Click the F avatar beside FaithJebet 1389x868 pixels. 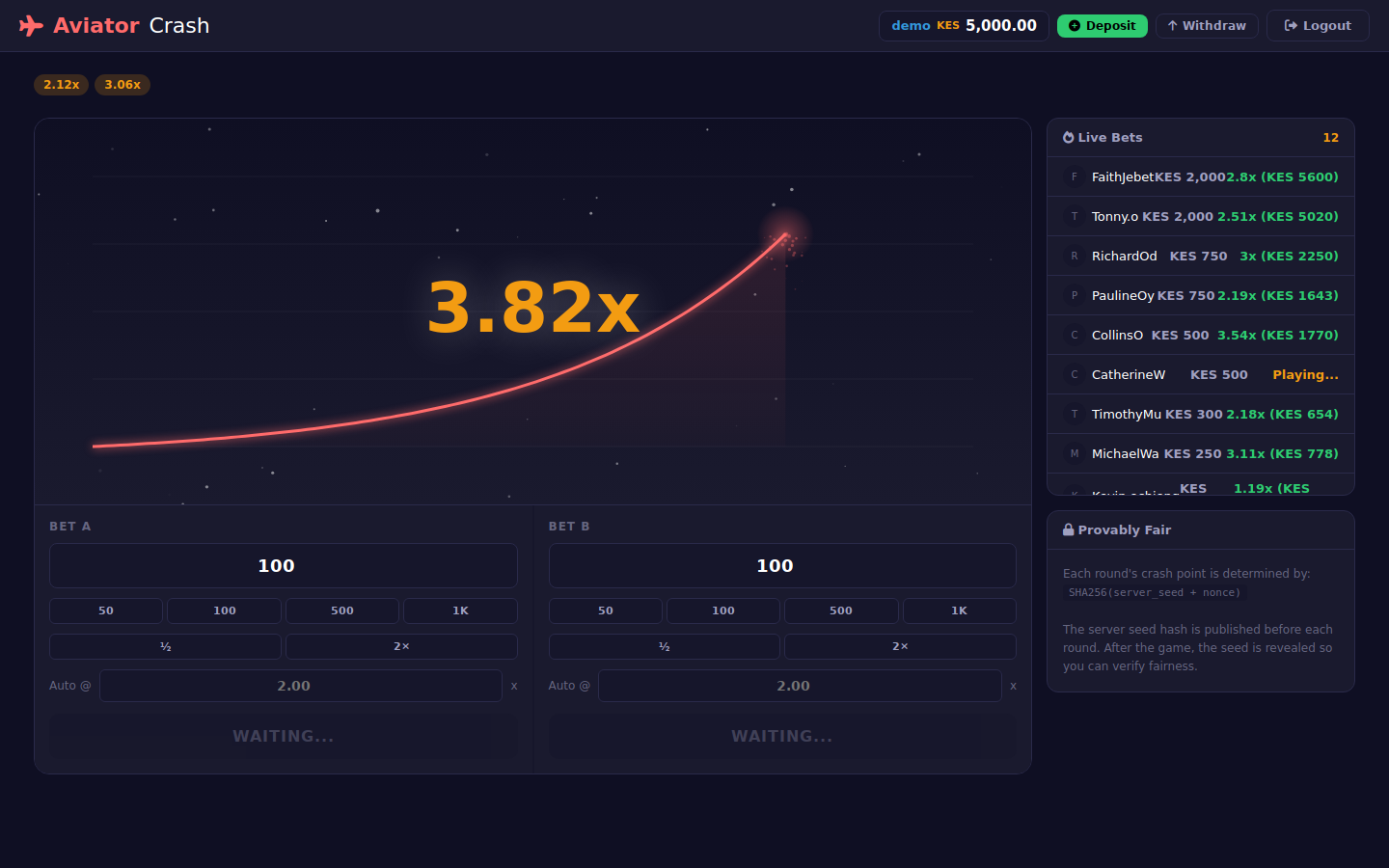pyautogui.click(x=1075, y=177)
